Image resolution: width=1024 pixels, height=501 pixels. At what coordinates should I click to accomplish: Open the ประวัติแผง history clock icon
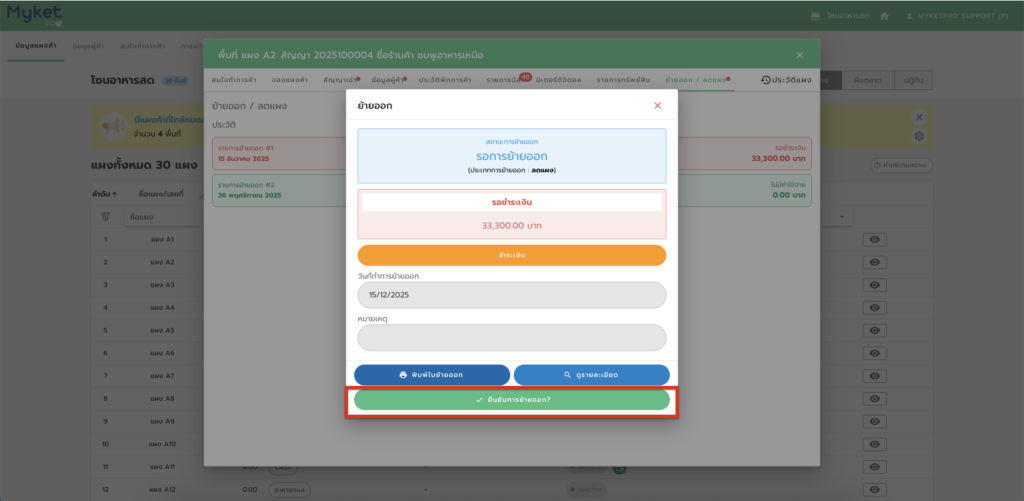(x=766, y=80)
